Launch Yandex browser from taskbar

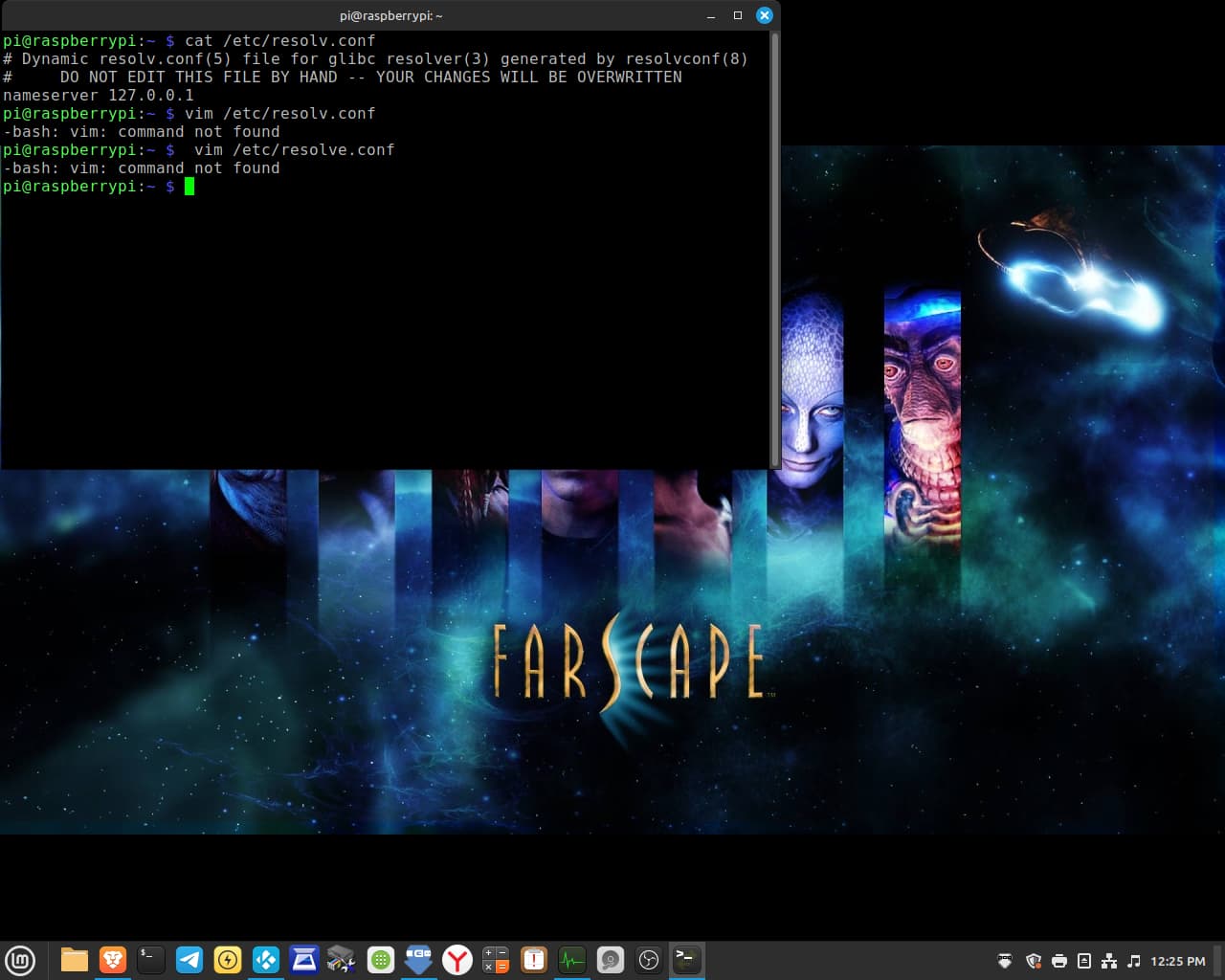tap(457, 960)
